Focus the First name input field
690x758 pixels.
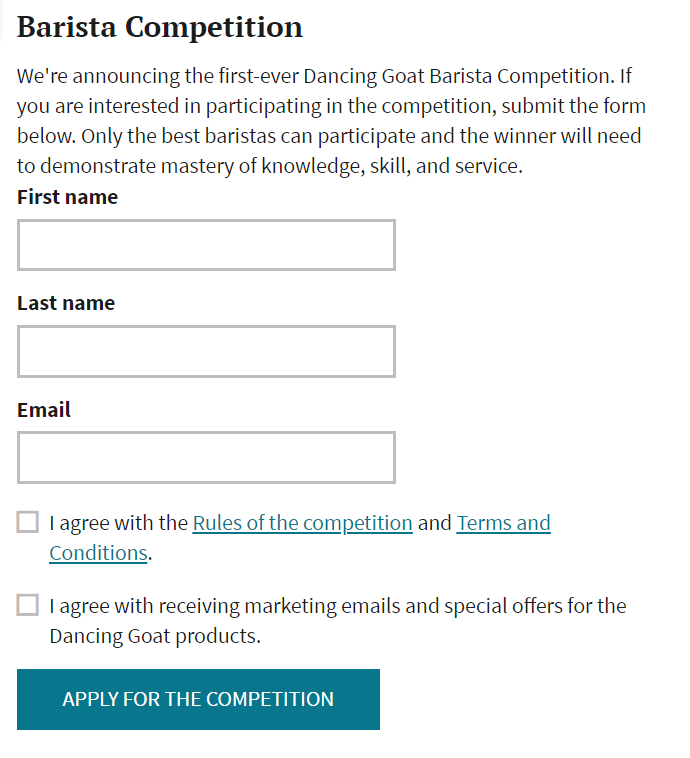click(x=206, y=245)
